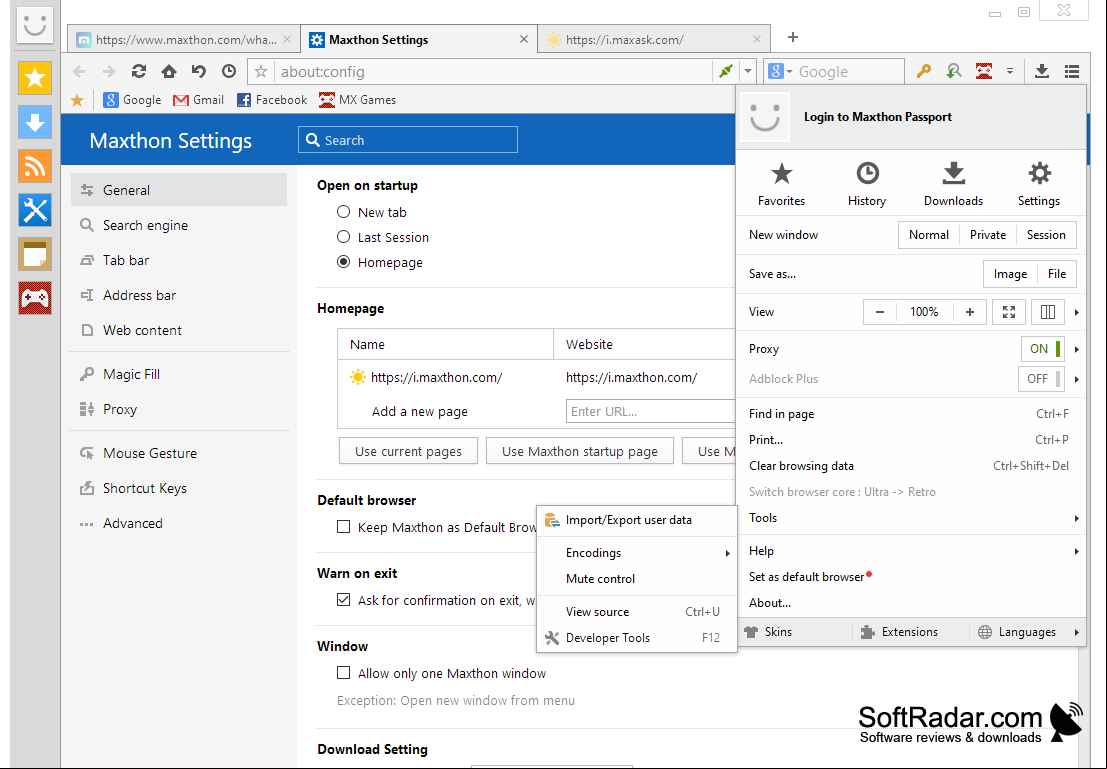Expand the toolbar extensions dropdown arrow
Viewport: 1107px width, 769px height.
coord(1010,71)
